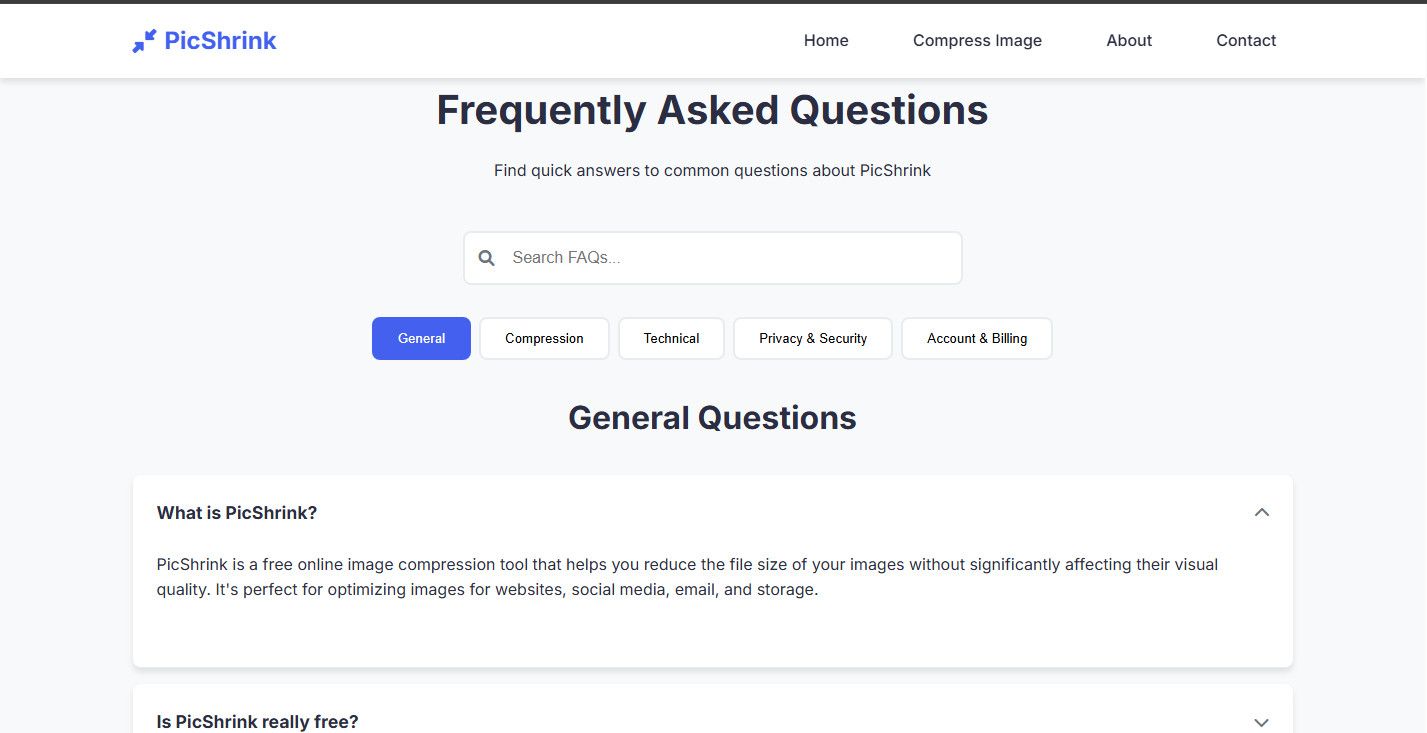Open the Contact page link
The height and width of the screenshot is (733, 1427).
1246,41
